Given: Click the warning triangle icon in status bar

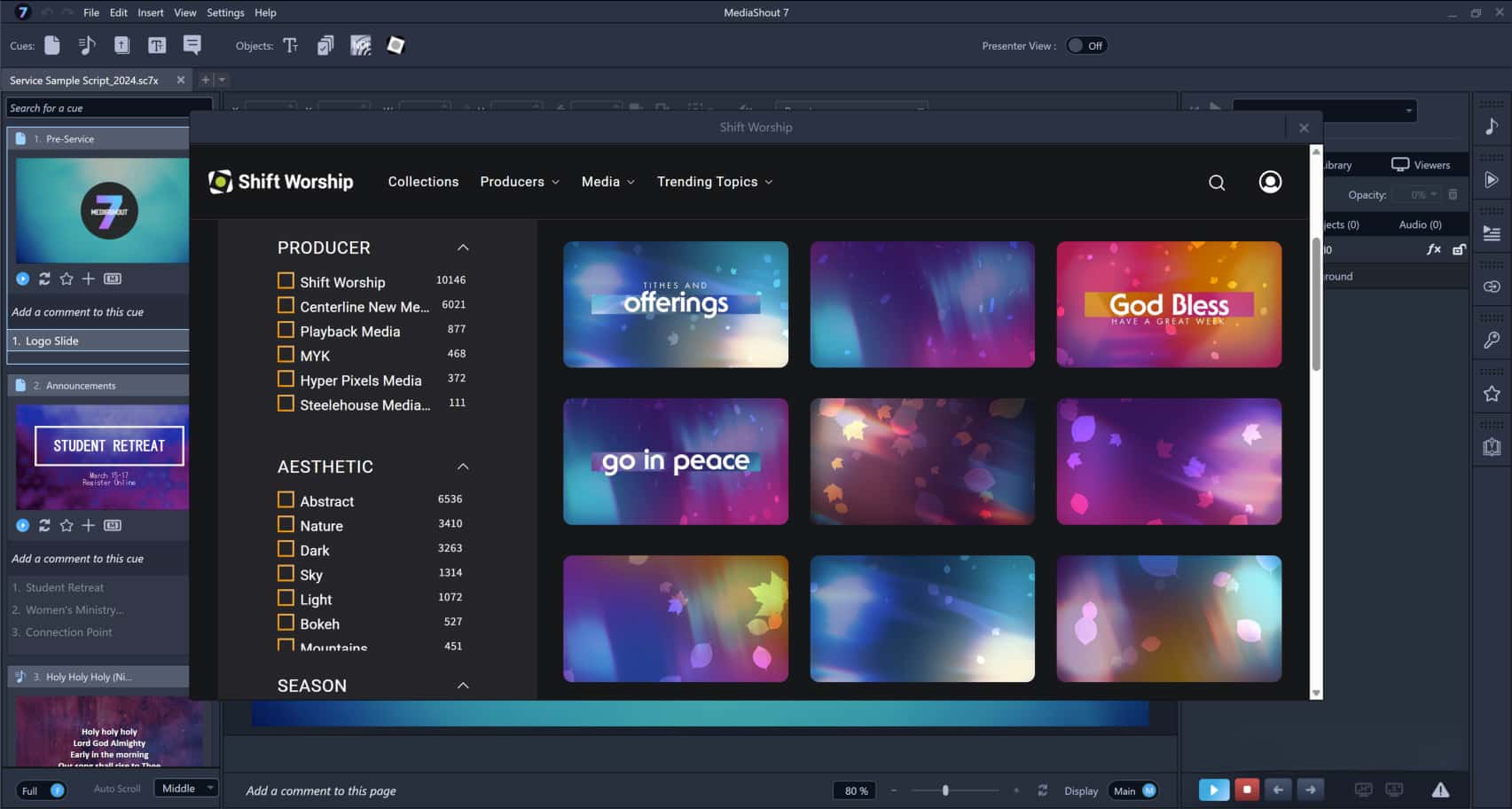Looking at the screenshot, I should 1440,789.
